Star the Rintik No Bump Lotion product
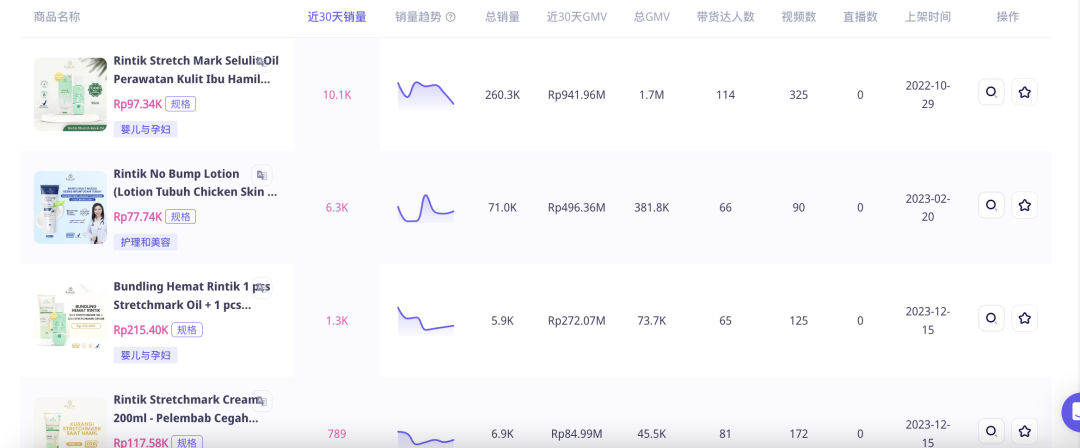 click(x=1024, y=206)
